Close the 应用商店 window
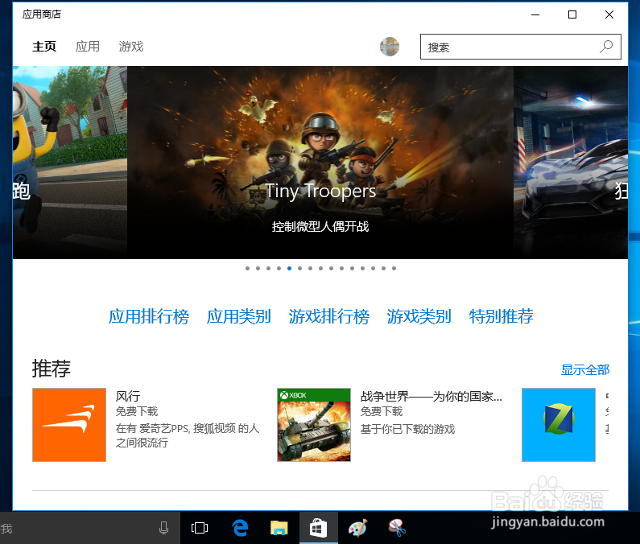640x544 pixels. [609, 15]
